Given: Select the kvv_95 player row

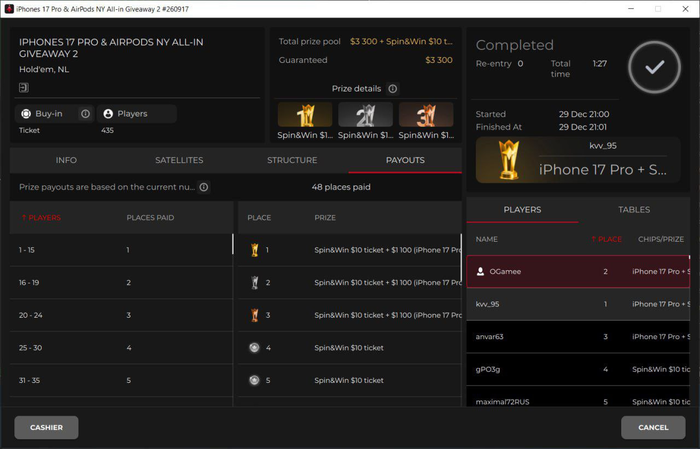Looking at the screenshot, I should [x=578, y=304].
